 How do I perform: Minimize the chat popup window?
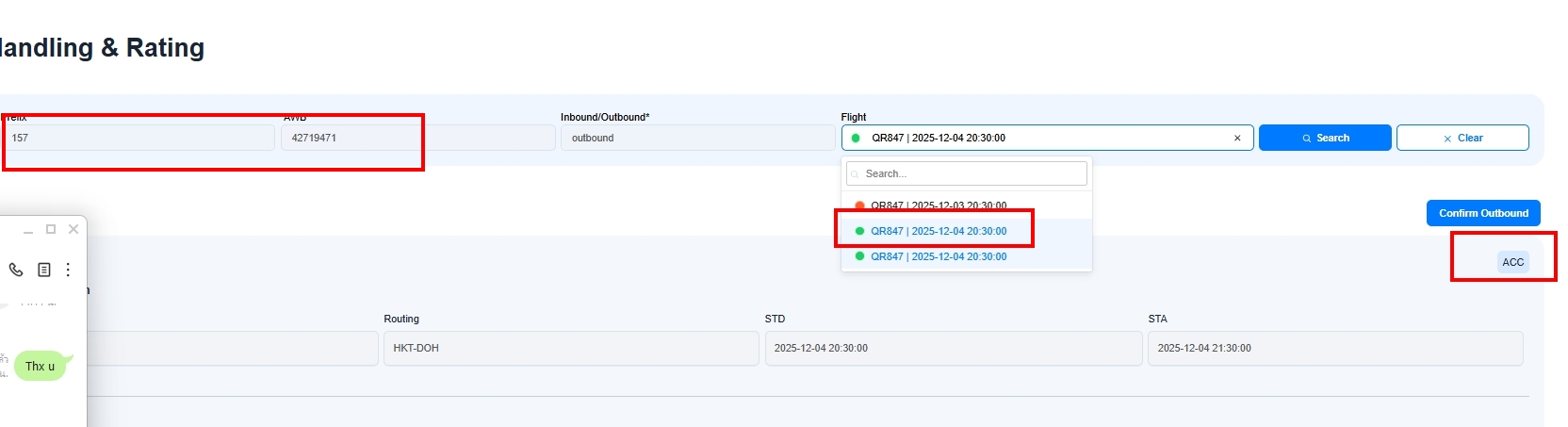point(28,229)
